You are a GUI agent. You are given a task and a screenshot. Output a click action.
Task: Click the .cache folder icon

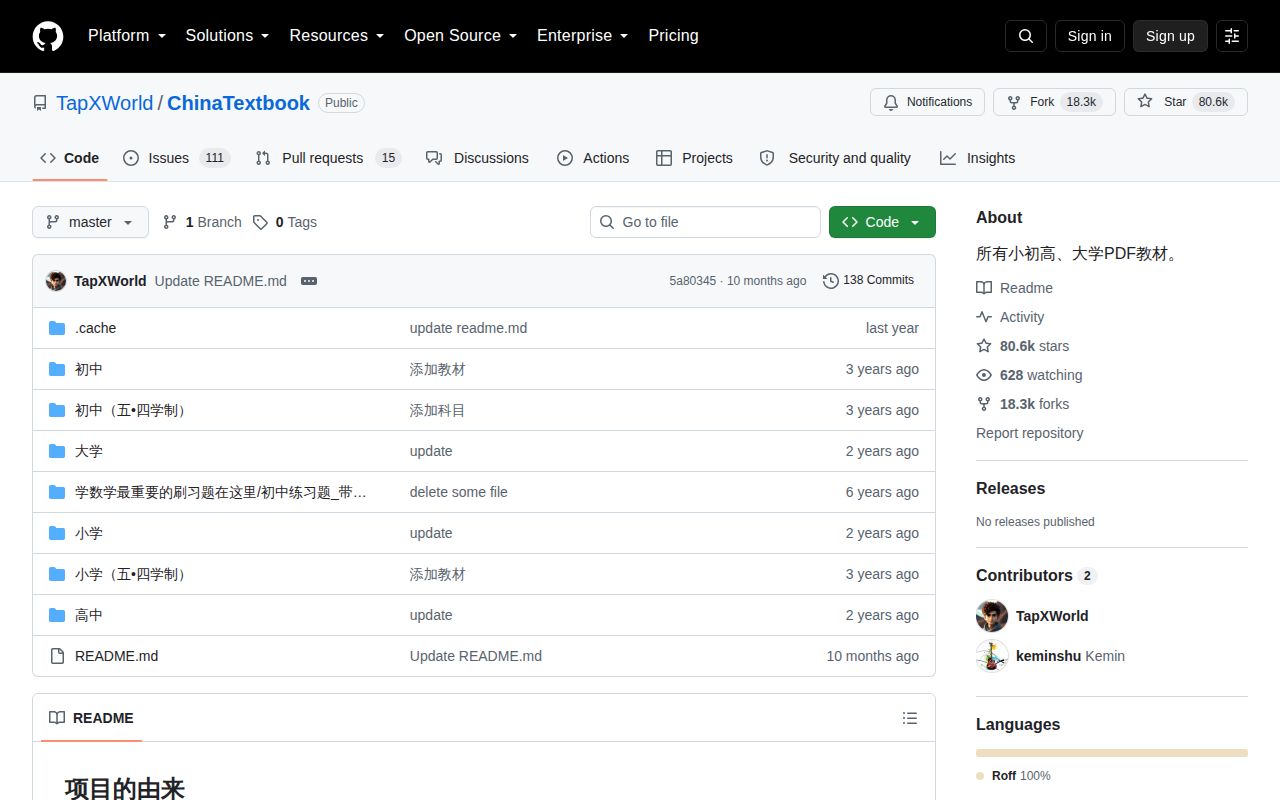point(57,328)
